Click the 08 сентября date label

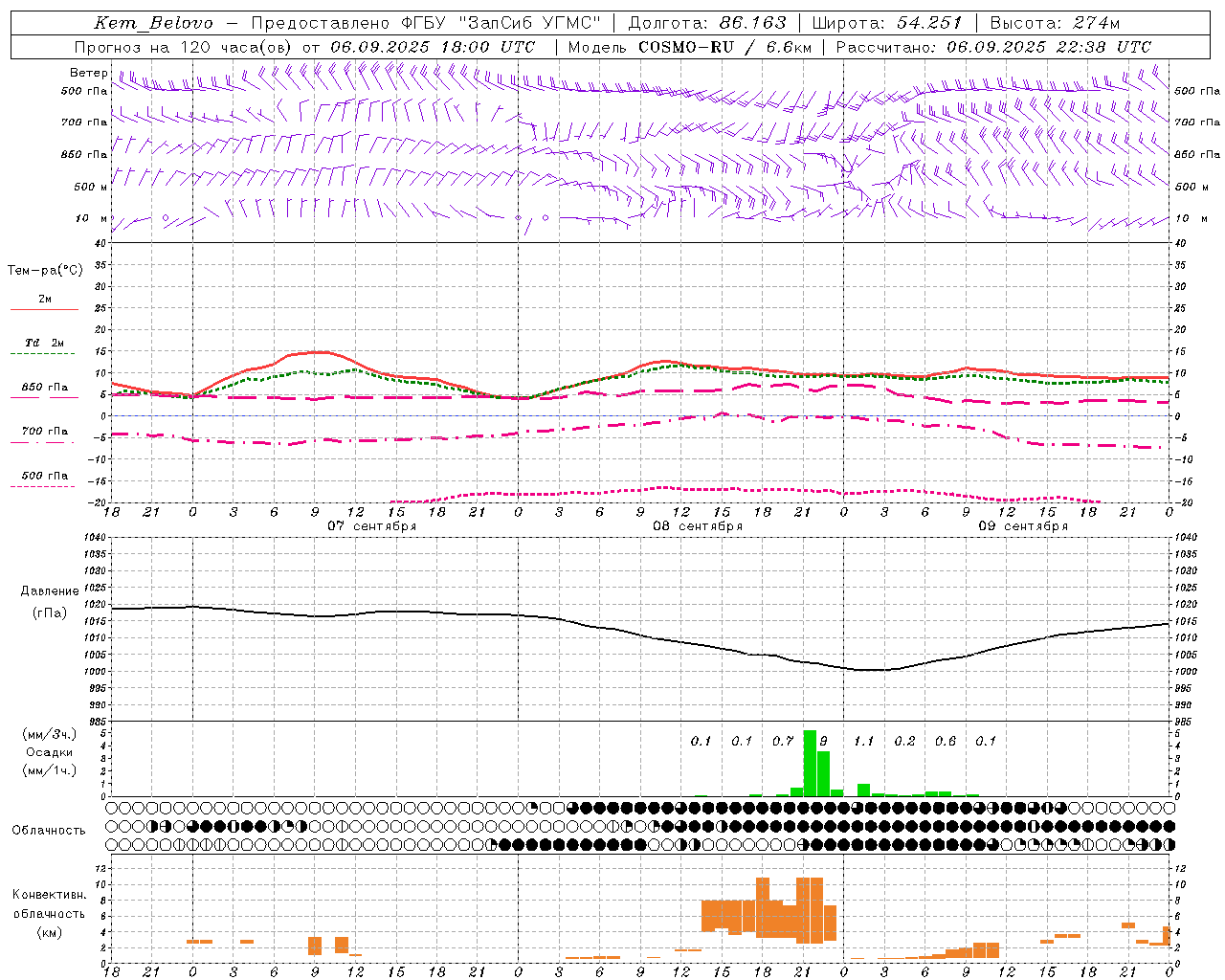tap(698, 526)
